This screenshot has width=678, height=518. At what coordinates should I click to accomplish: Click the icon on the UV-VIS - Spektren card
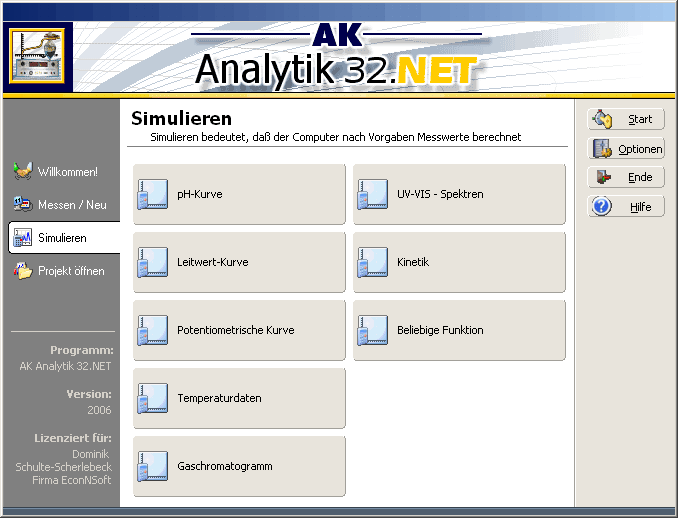[x=373, y=195]
